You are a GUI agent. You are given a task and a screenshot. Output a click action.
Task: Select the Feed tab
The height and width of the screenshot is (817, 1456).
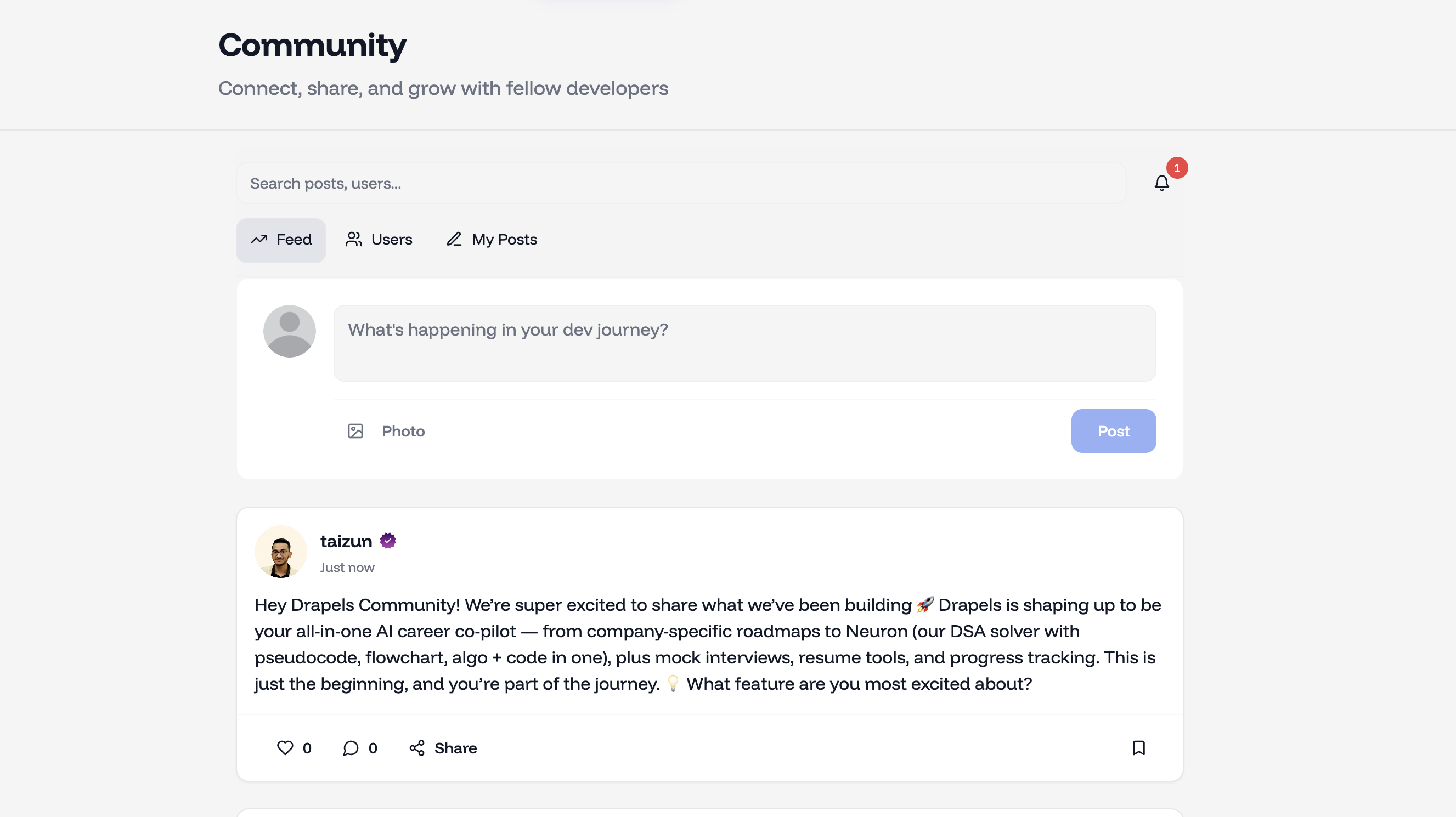pos(281,240)
